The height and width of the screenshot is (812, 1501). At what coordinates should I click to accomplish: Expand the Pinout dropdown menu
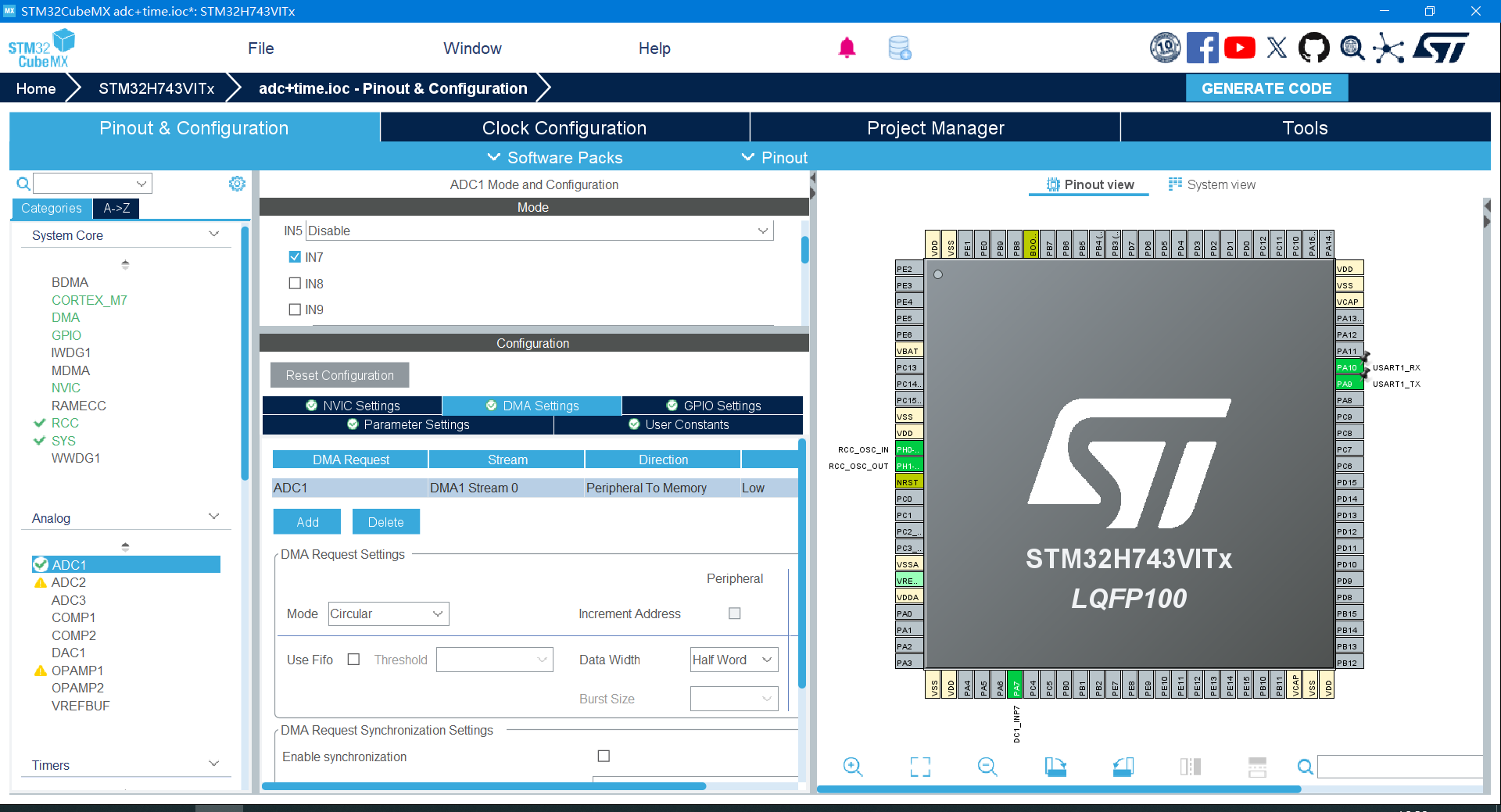[x=774, y=157]
